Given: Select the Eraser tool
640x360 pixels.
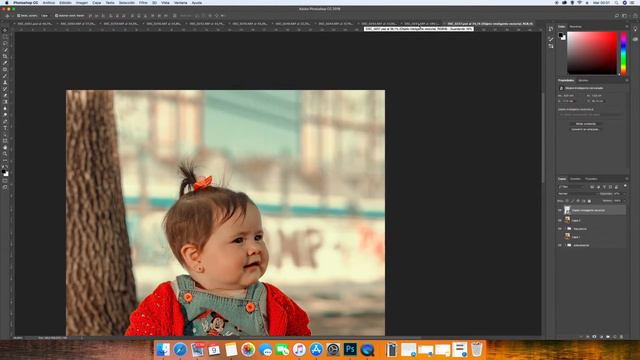Looking at the screenshot, I should (x=5, y=96).
